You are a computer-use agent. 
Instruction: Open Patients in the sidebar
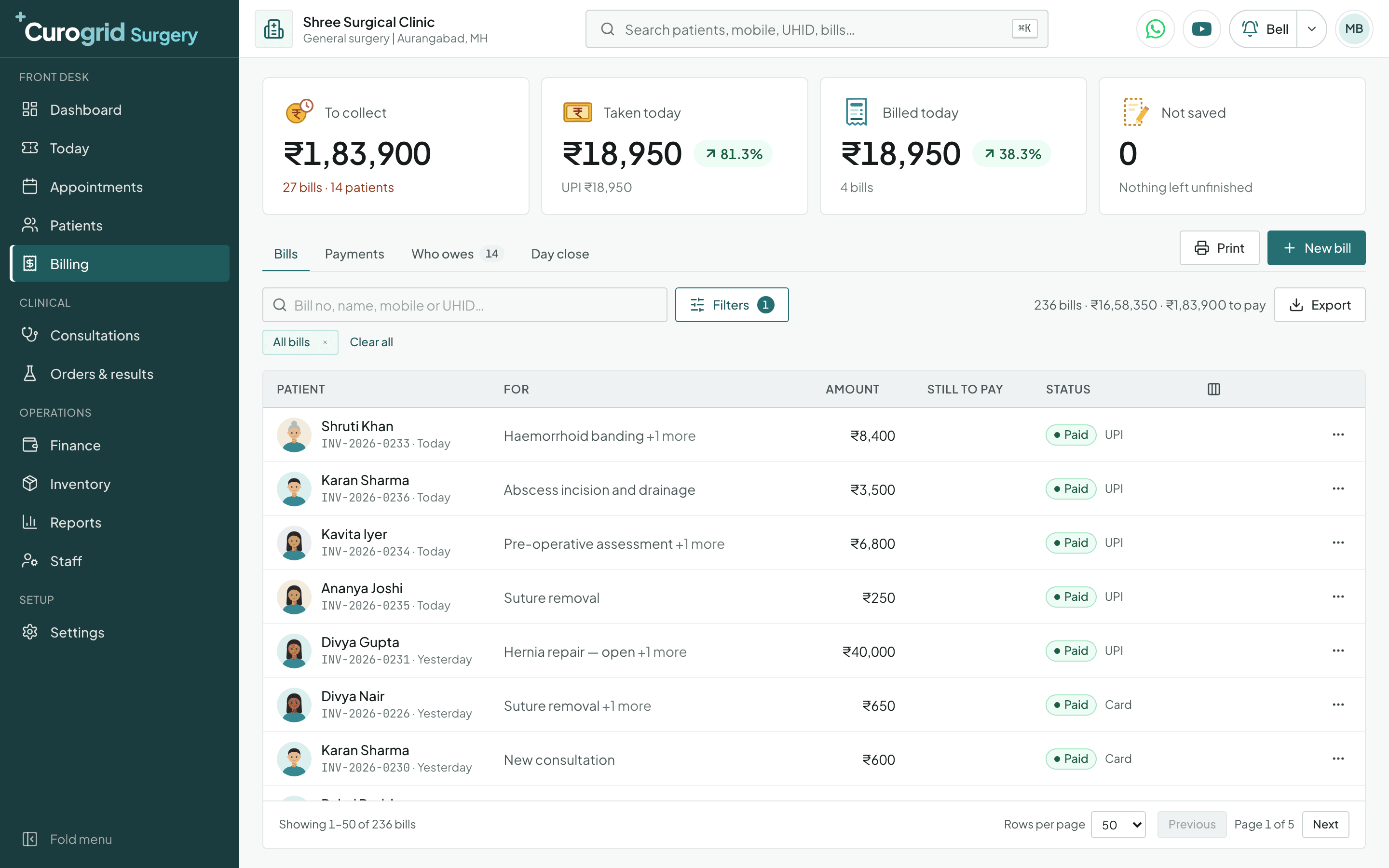coord(120,225)
